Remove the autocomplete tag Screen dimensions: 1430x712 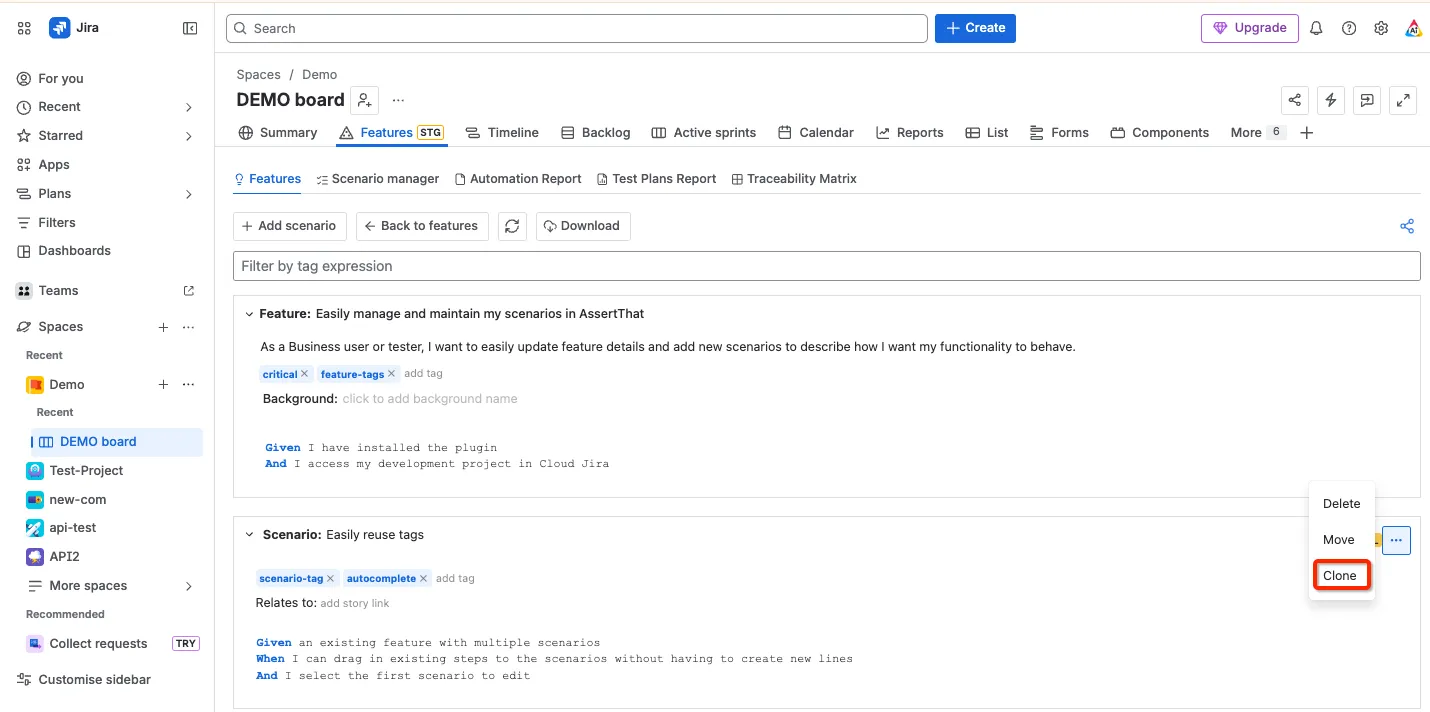click(424, 578)
